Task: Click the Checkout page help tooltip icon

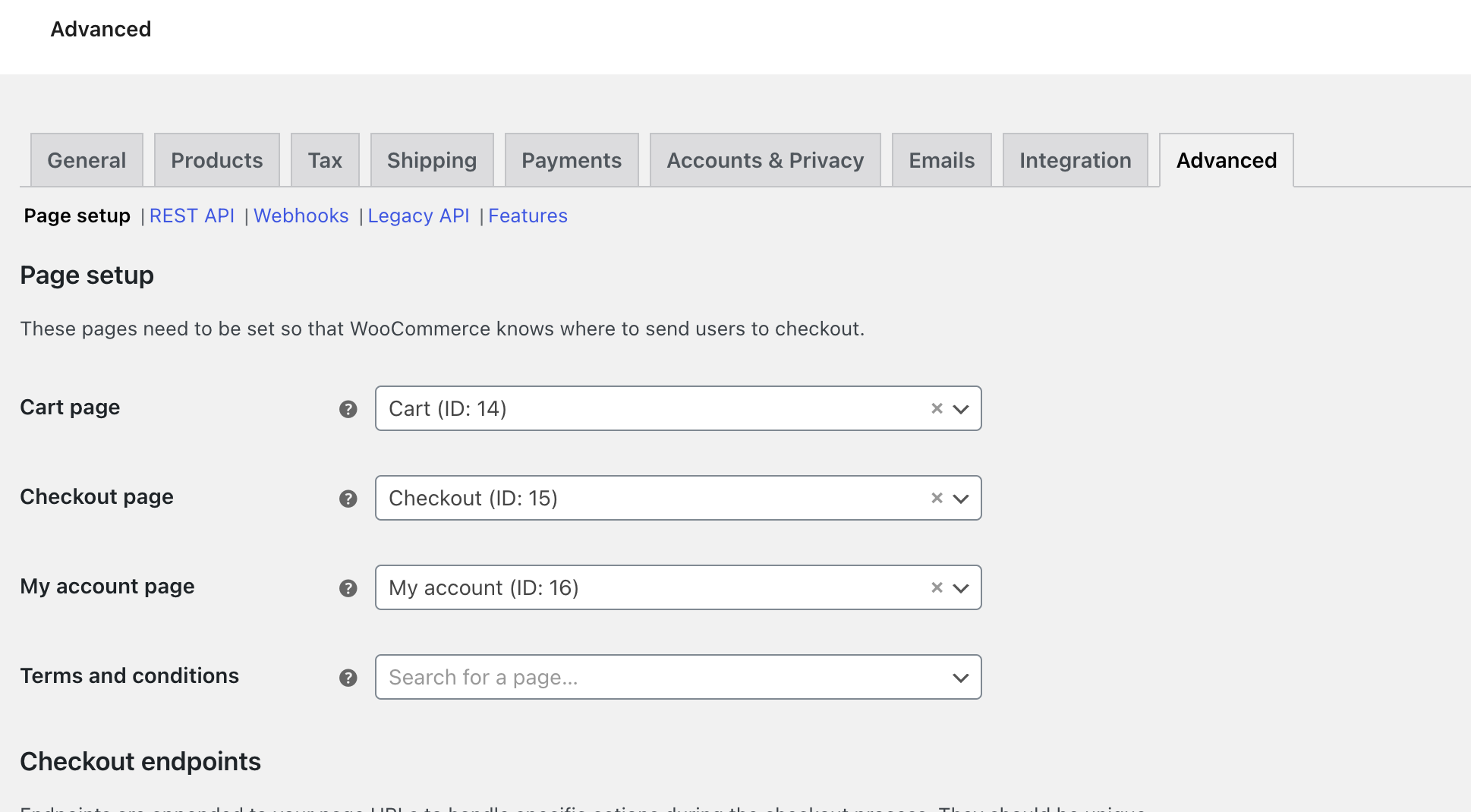Action: [x=348, y=499]
